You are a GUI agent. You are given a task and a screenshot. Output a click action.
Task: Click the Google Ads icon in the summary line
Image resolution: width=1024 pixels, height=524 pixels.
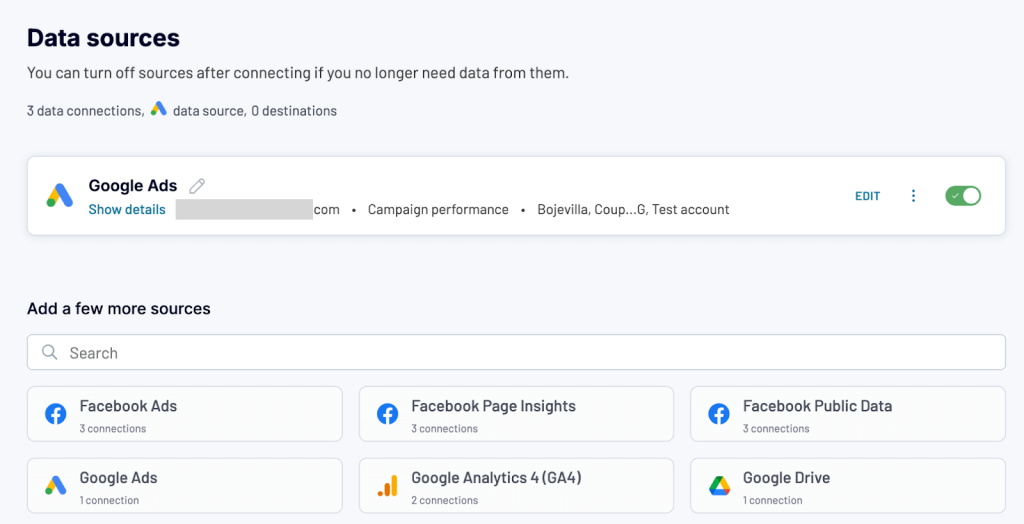[159, 109]
